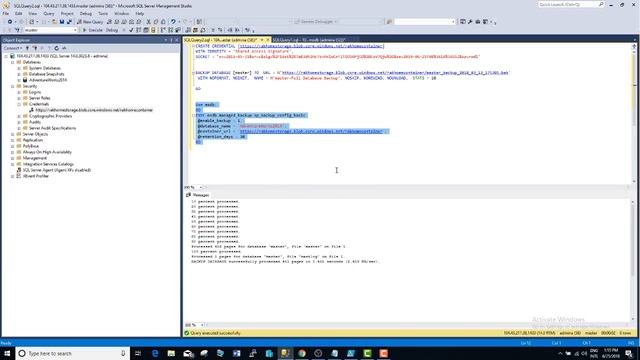The image size is (640, 360).
Task: Click the Copy icon in the toolbar
Action: [156, 22]
